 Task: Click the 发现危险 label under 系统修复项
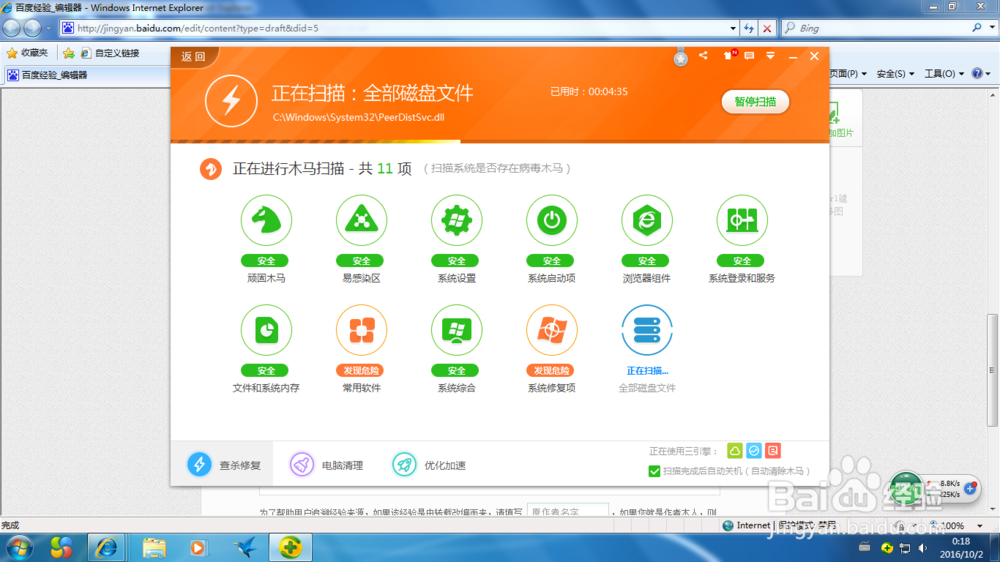[x=552, y=371]
